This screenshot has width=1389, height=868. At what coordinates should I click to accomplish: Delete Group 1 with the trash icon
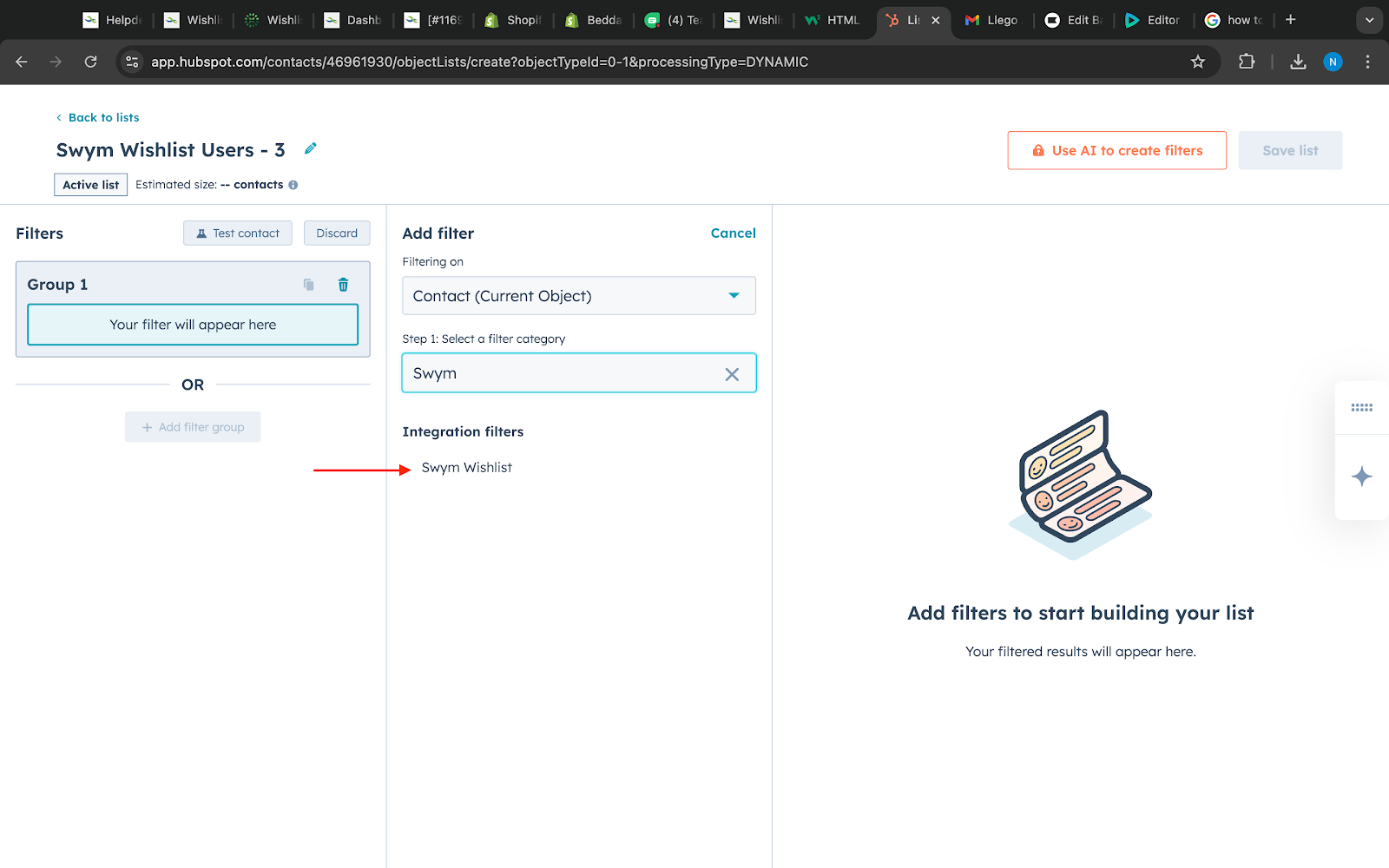tap(343, 285)
